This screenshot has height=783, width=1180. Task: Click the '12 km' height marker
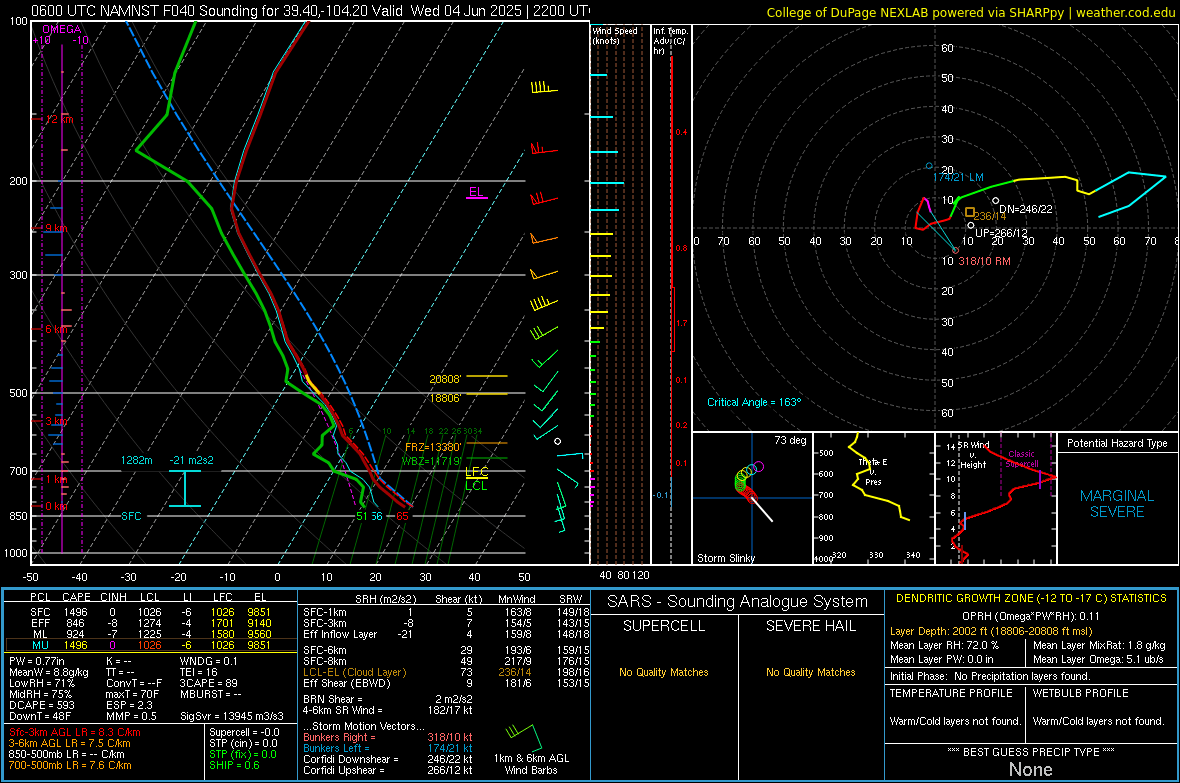[x=59, y=120]
